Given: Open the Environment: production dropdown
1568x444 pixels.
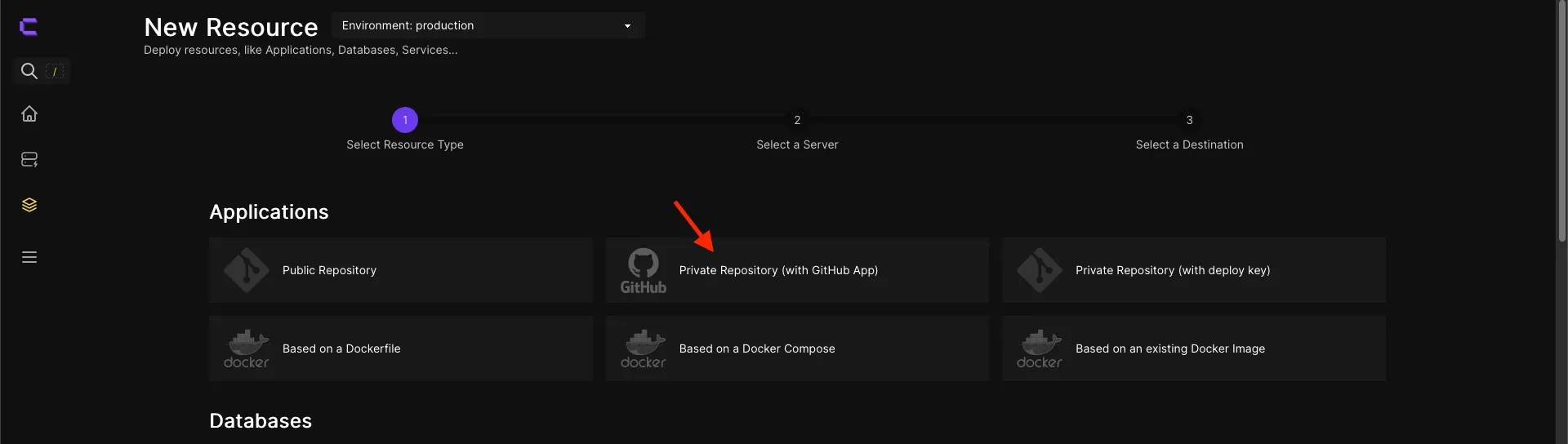Looking at the screenshot, I should [x=488, y=25].
